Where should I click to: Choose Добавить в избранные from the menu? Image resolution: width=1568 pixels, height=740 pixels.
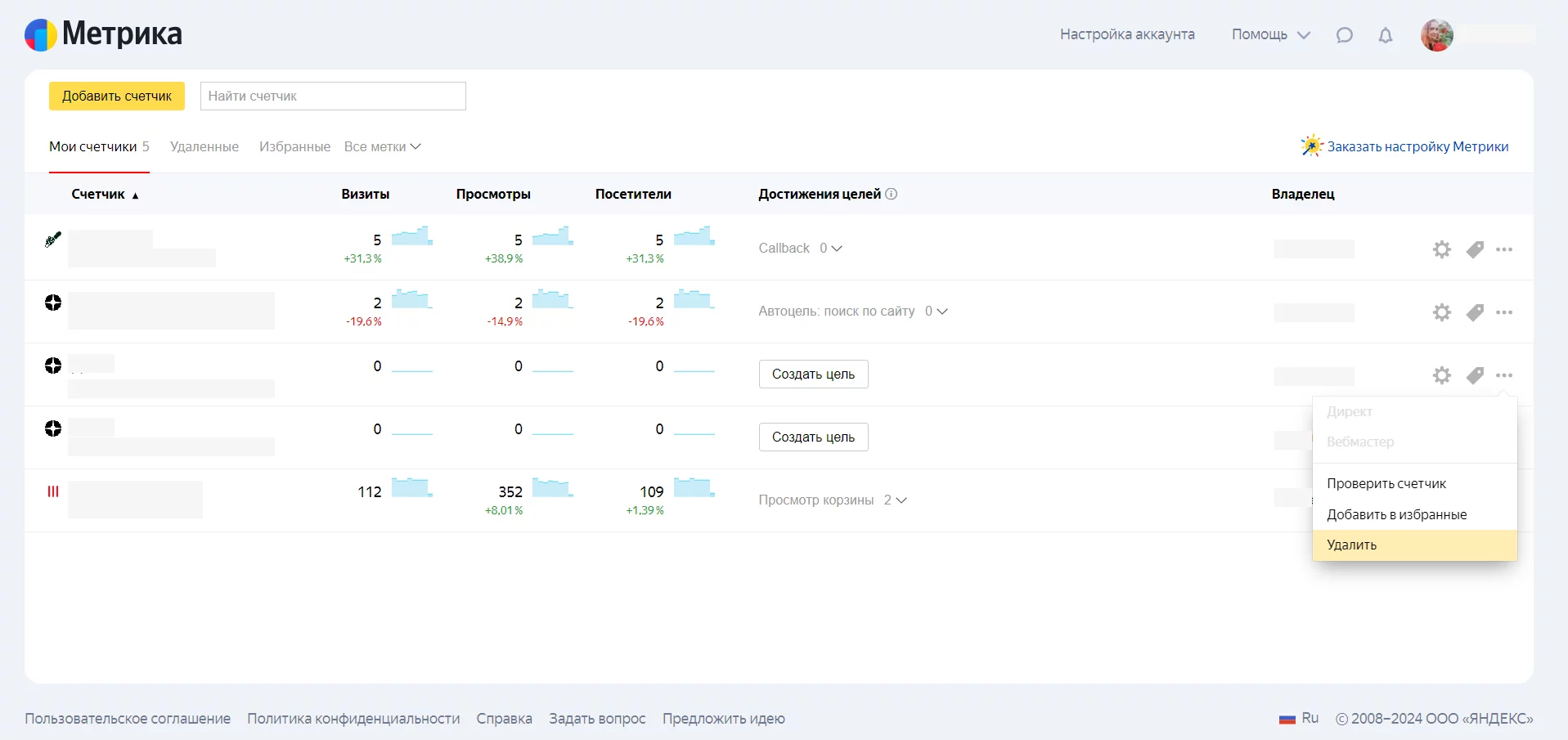pyautogui.click(x=1396, y=514)
